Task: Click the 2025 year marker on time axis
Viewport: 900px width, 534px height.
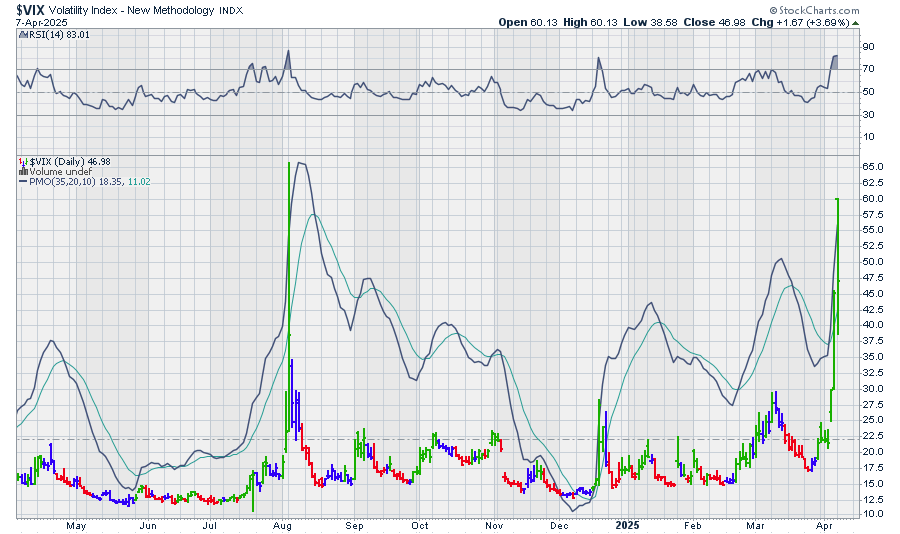Action: pos(628,524)
